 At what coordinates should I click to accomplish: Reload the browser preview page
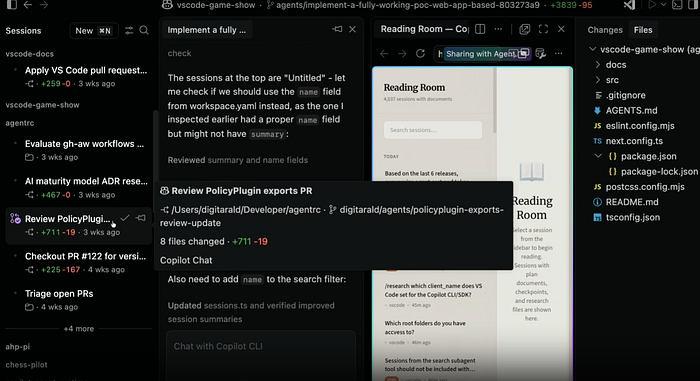point(421,54)
